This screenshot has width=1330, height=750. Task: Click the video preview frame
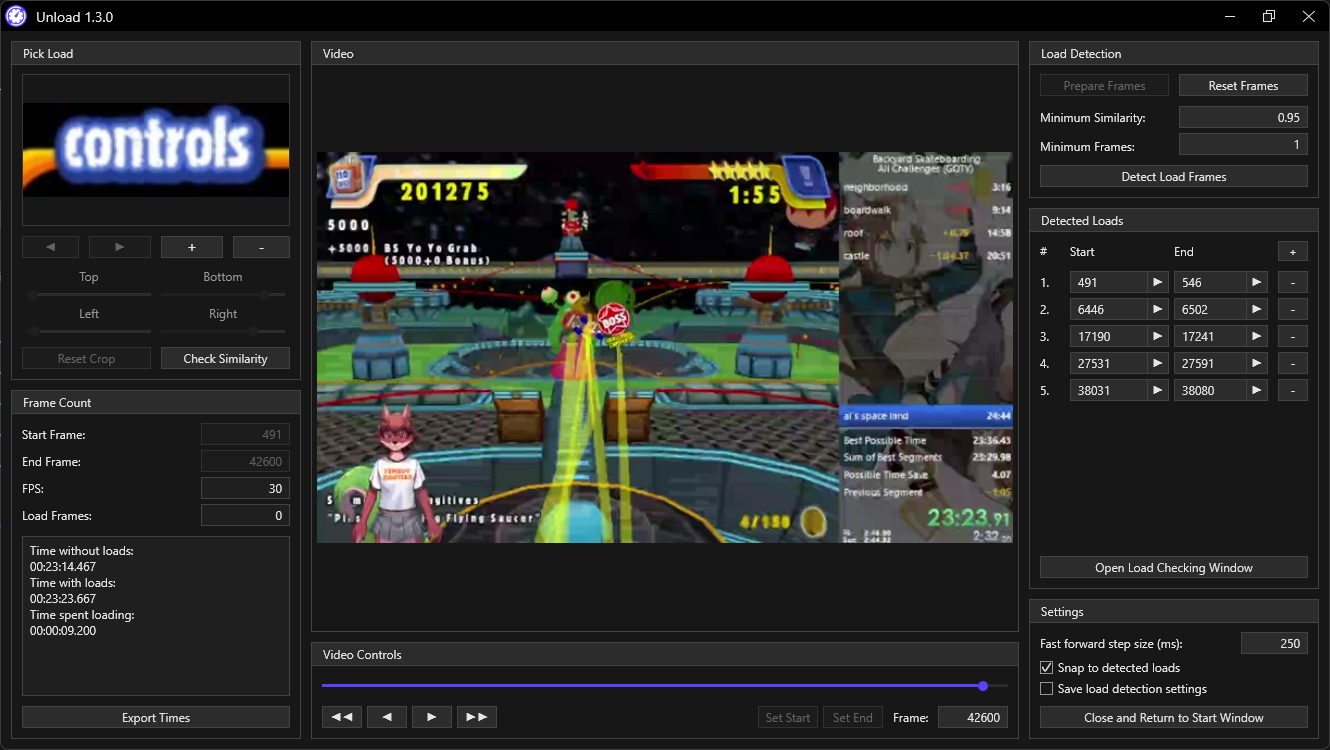click(x=665, y=347)
